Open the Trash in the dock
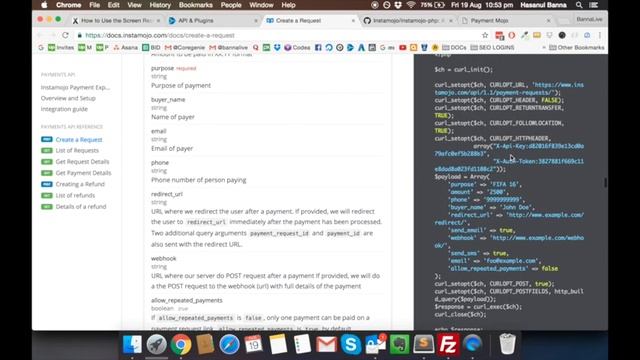640x360 pixels. coord(507,344)
